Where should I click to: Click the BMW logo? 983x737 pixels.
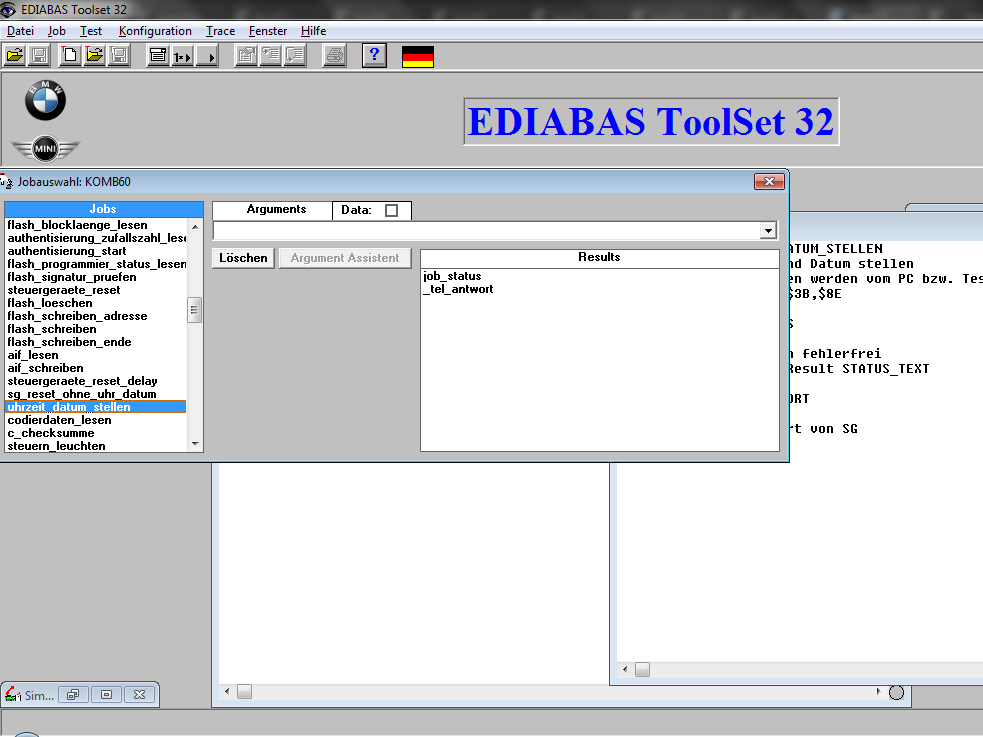point(45,100)
